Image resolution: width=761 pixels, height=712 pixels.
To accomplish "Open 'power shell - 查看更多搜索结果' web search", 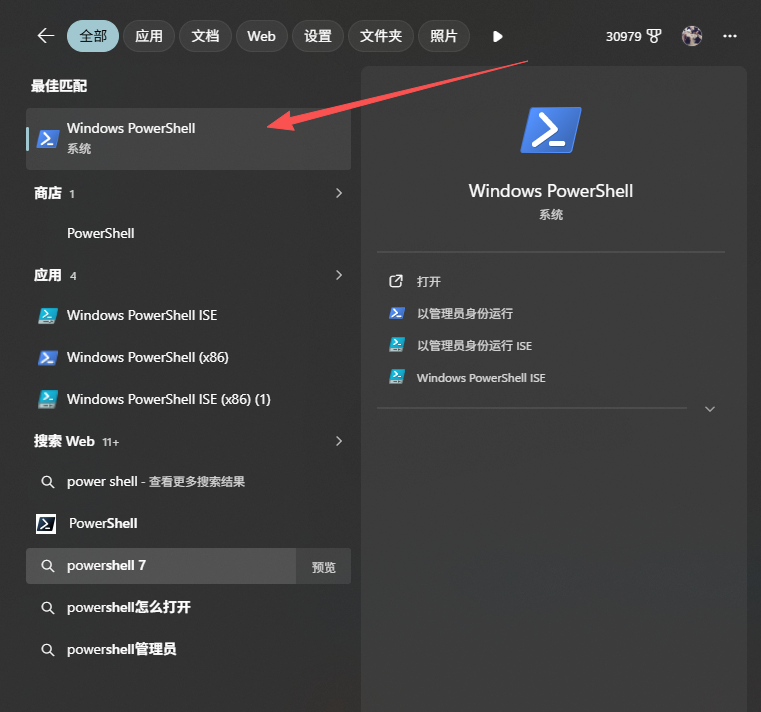I will pyautogui.click(x=188, y=482).
